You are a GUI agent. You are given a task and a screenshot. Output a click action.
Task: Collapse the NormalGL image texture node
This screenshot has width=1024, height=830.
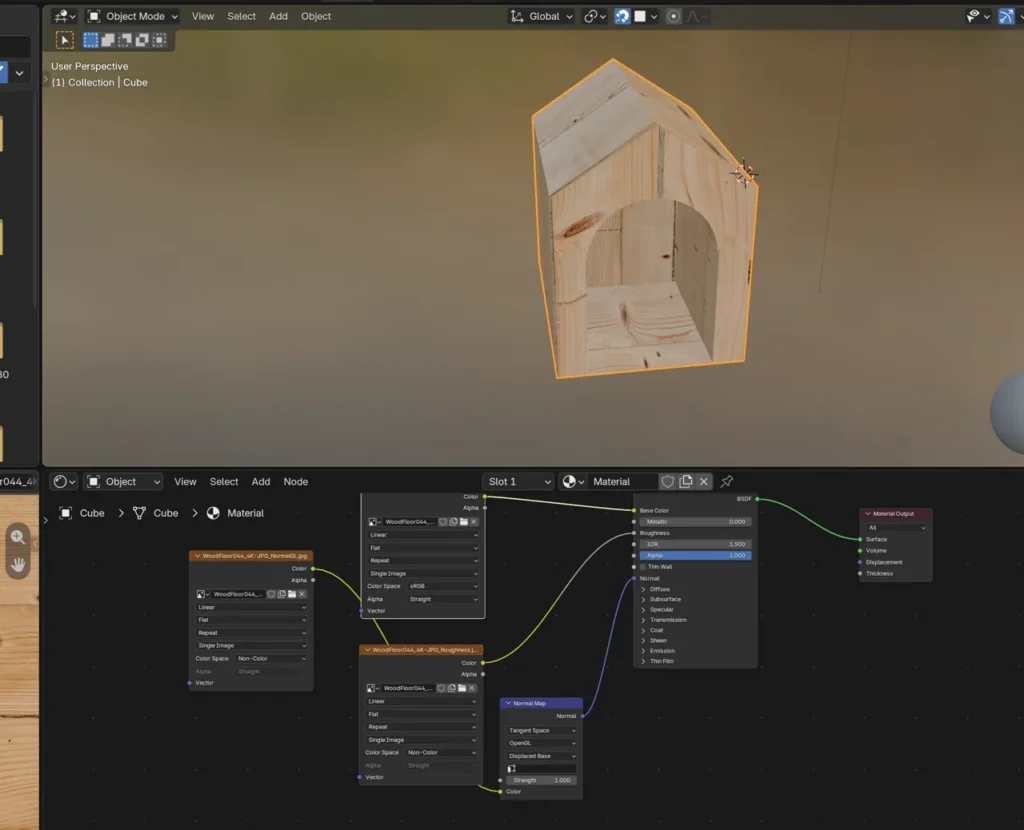click(197, 556)
